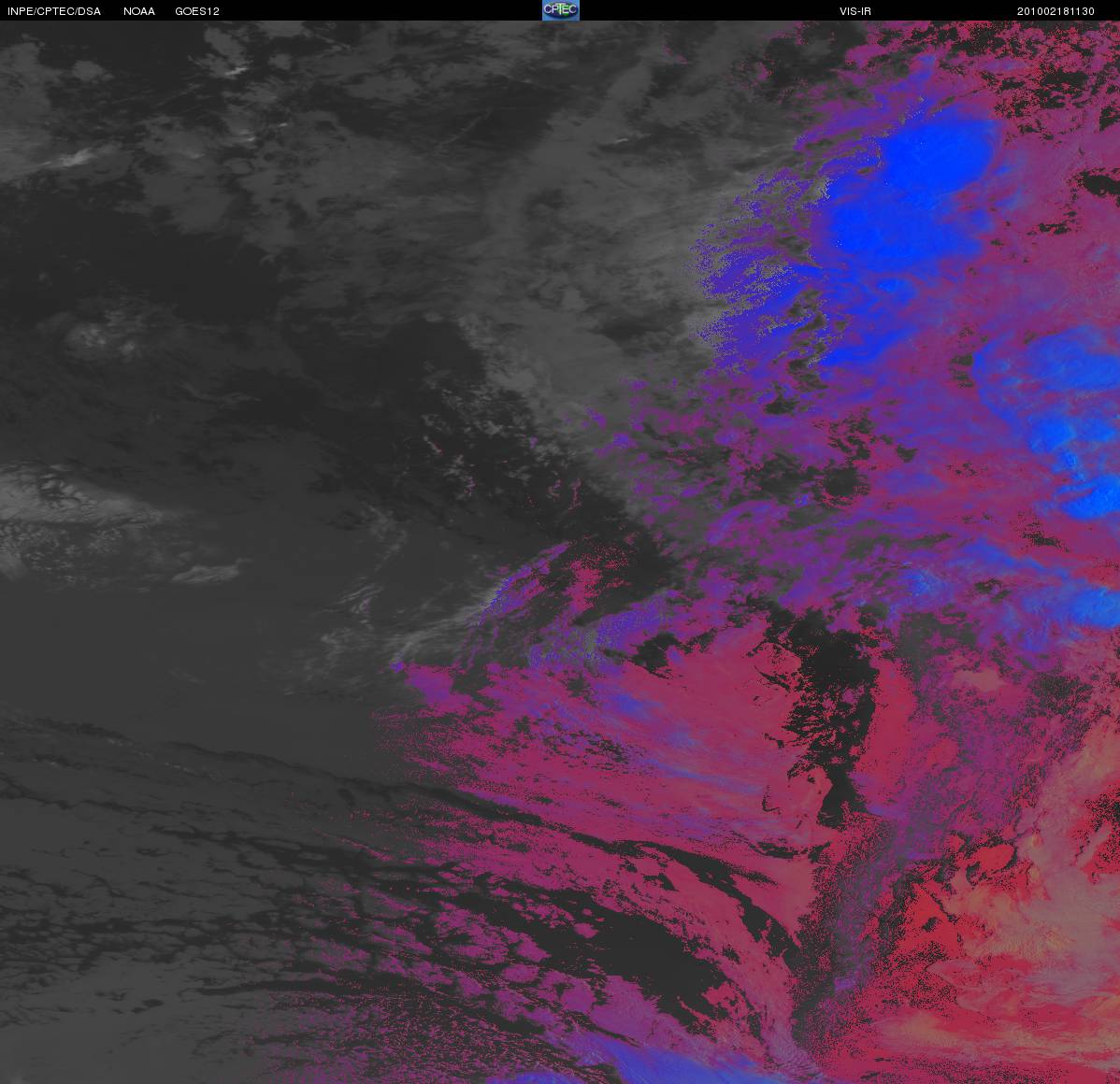
Task: Select the VIS-IR channel label
Action: coord(855,11)
